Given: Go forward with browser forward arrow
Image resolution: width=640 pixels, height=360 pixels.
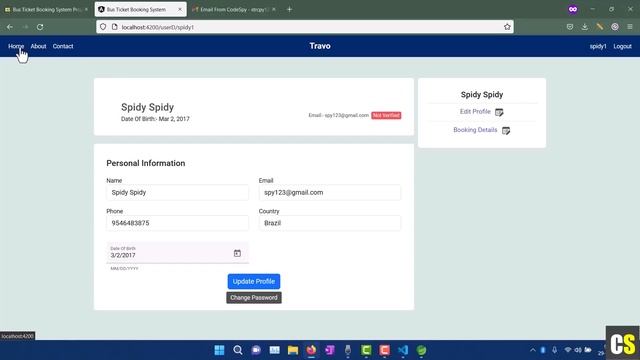Looking at the screenshot, I should (x=25, y=27).
